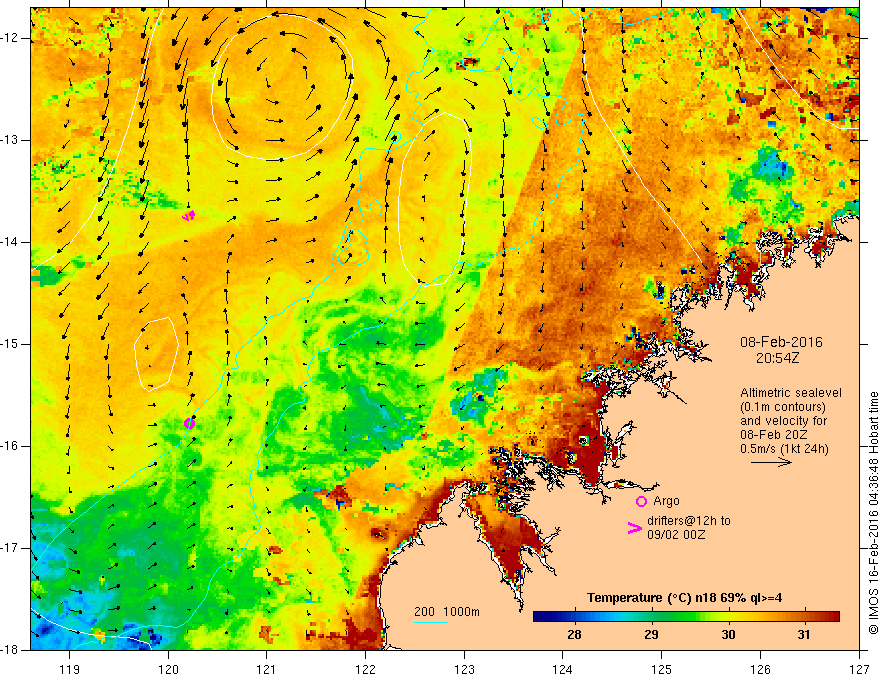
Task: Click the longitude axis label 119
Action: pos(70,669)
